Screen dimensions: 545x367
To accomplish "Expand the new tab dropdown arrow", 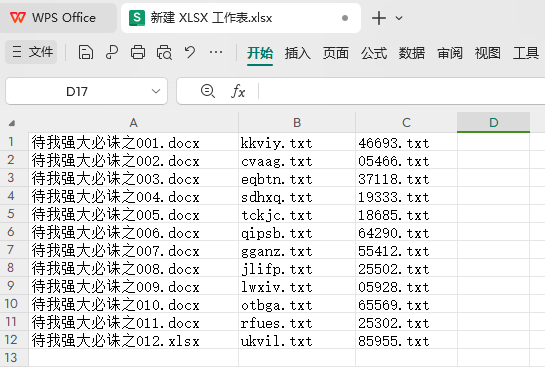I will (399, 18).
